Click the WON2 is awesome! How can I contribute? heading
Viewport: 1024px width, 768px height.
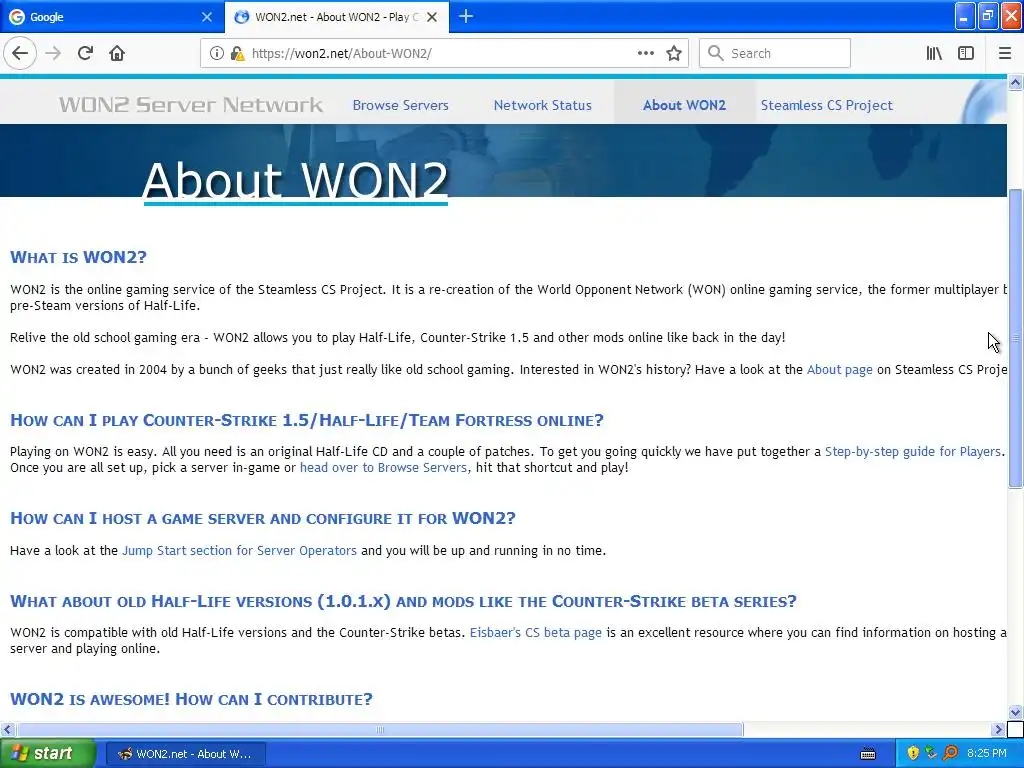tap(191, 699)
